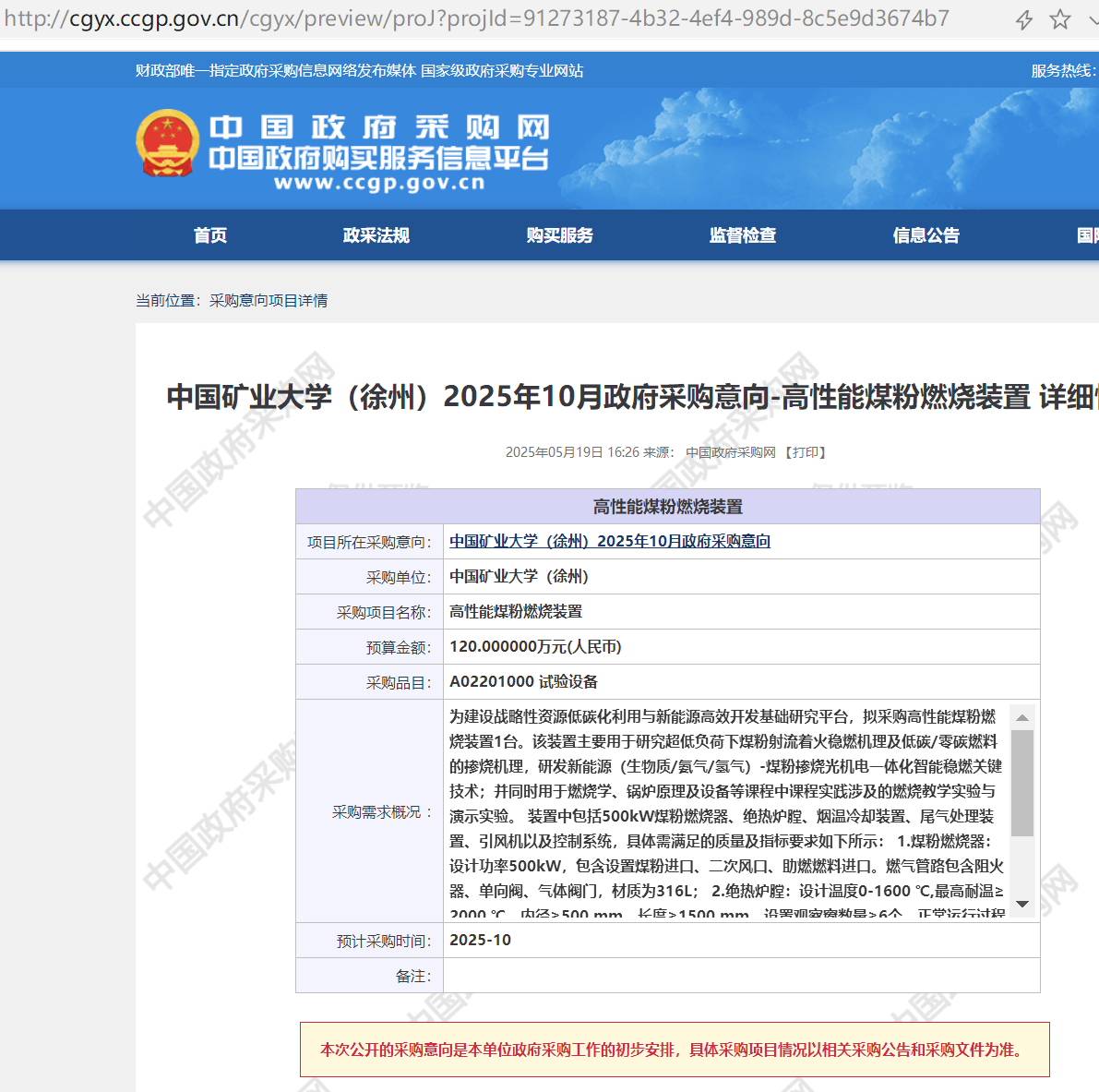Image resolution: width=1099 pixels, height=1092 pixels.
Task: Click the 服务热线 text in top bar
Action: [1064, 71]
